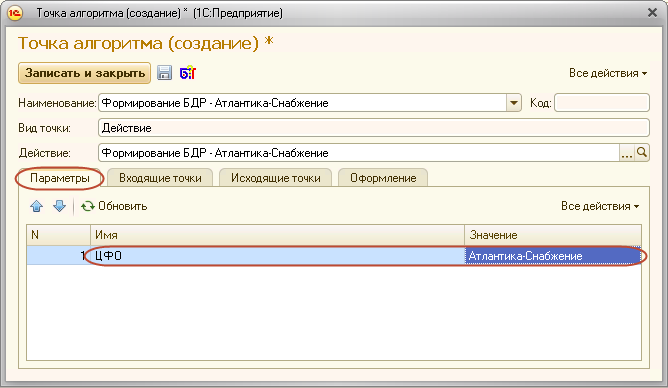Move parameter row down with arrow
Screen dimensions: 668x388
tap(59, 206)
